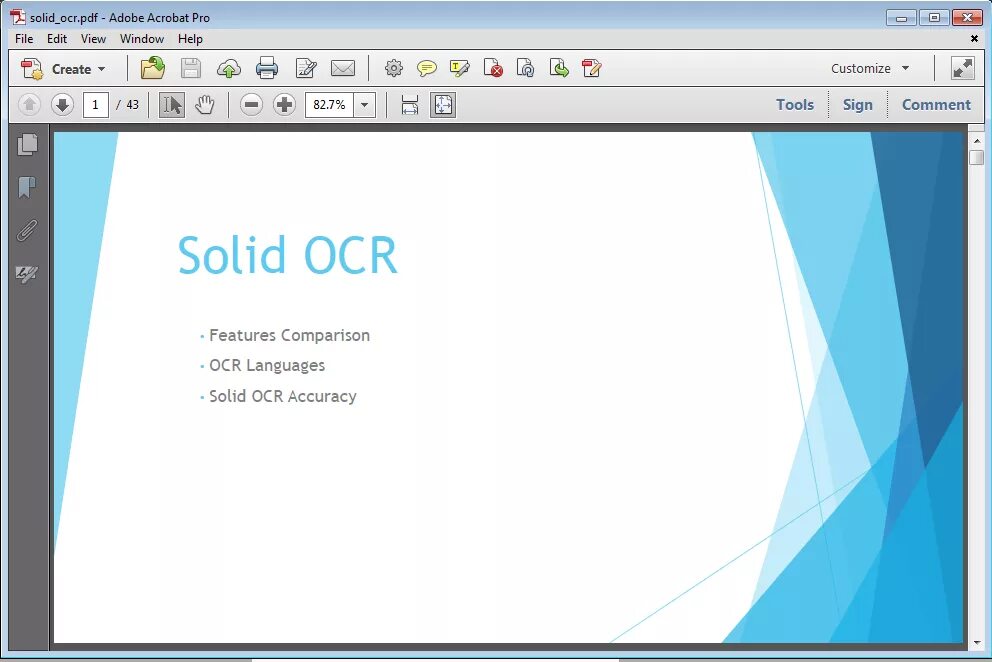
Task: Open the Customize toolbar dropdown
Action: [870, 68]
